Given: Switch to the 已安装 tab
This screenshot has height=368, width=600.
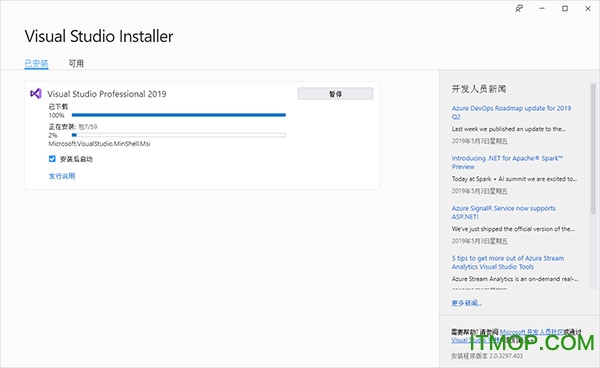Looking at the screenshot, I should [36, 64].
